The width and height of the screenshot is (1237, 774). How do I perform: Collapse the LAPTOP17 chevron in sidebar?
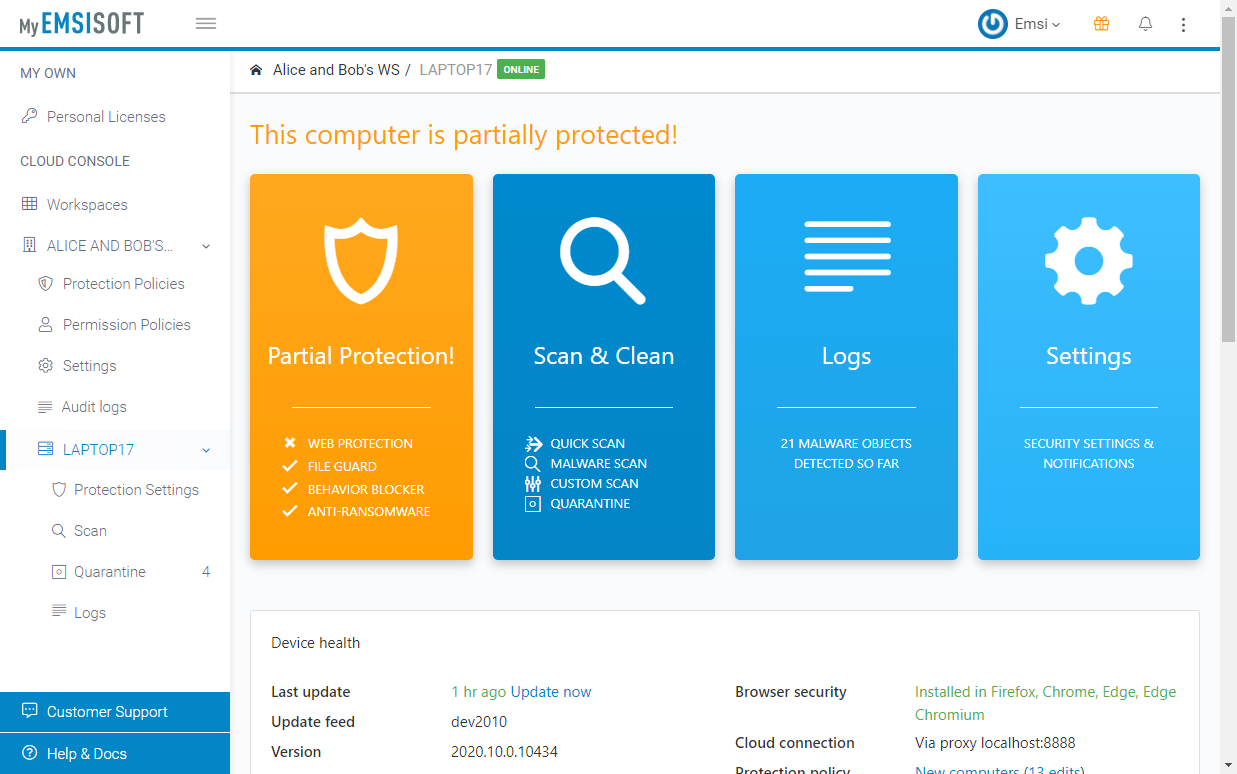206,450
